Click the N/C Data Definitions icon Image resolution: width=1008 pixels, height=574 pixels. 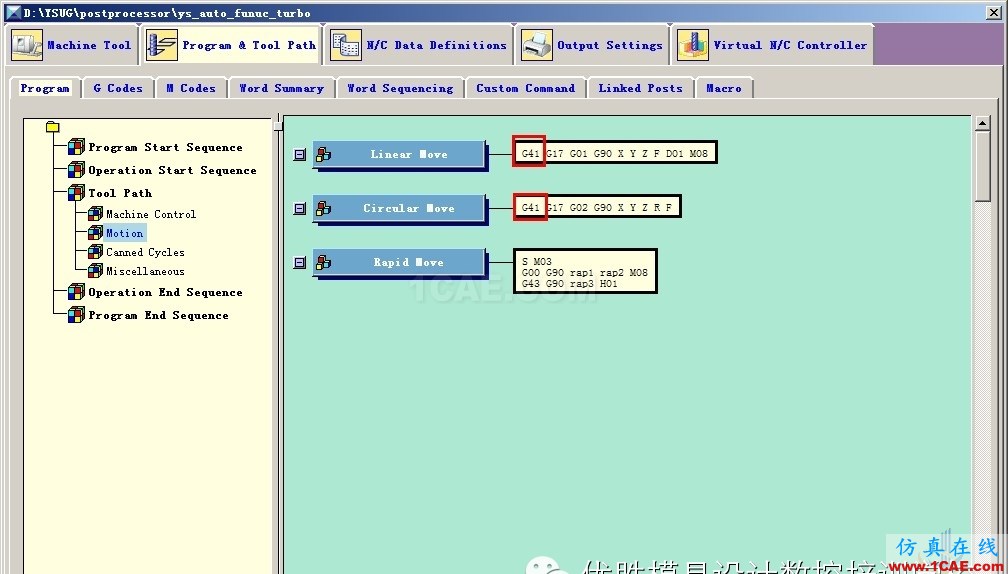pyautogui.click(x=345, y=45)
